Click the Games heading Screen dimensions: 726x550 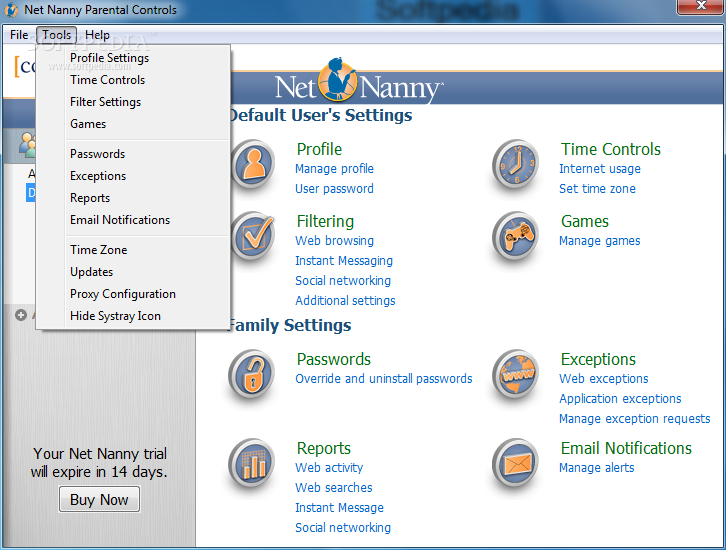point(585,221)
